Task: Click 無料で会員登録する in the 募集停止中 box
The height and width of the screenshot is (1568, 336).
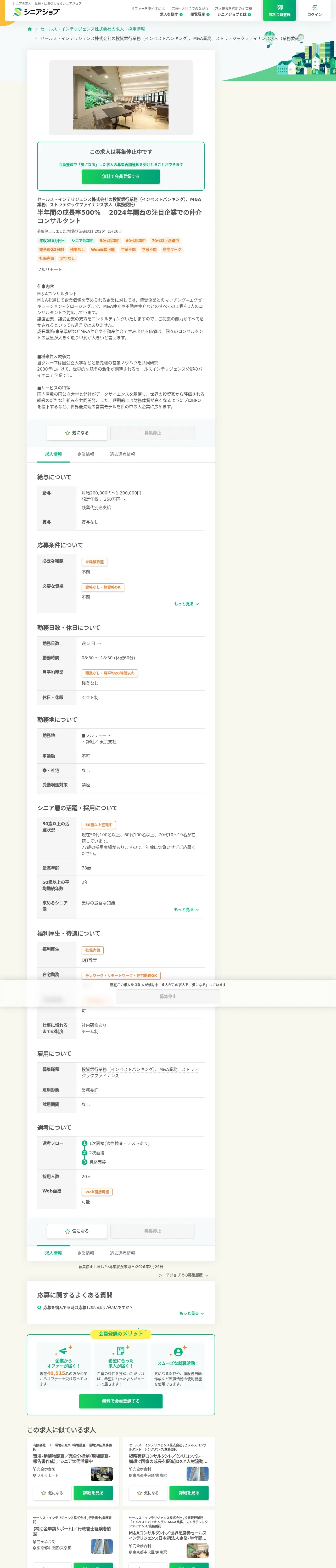Action: click(121, 176)
